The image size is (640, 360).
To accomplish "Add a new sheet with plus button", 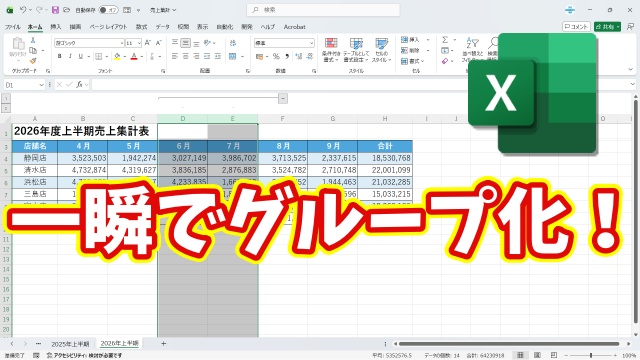I will 163,344.
